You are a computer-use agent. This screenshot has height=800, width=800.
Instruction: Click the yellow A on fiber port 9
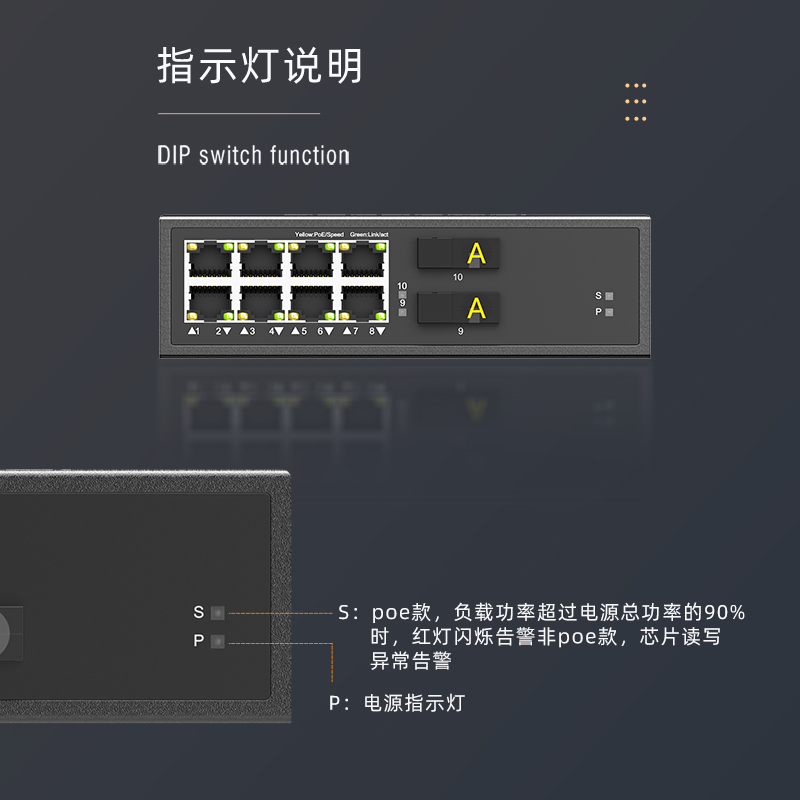(476, 308)
